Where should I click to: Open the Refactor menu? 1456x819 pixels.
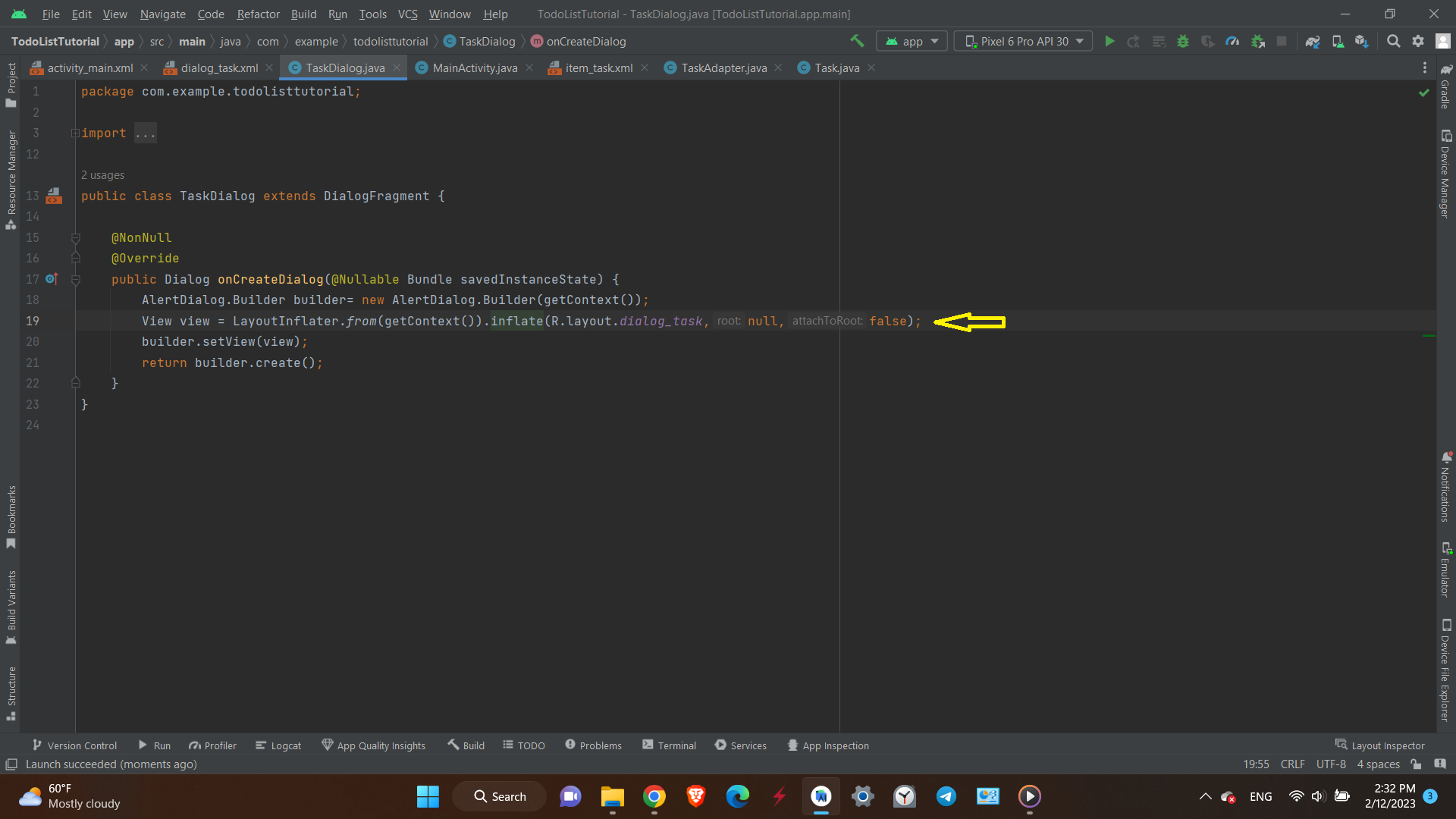[258, 14]
